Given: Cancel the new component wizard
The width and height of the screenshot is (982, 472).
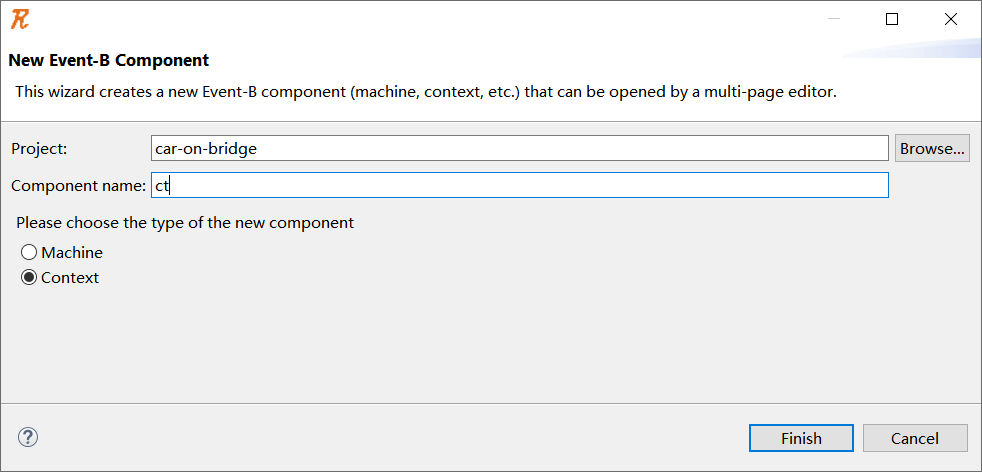Looking at the screenshot, I should [915, 438].
